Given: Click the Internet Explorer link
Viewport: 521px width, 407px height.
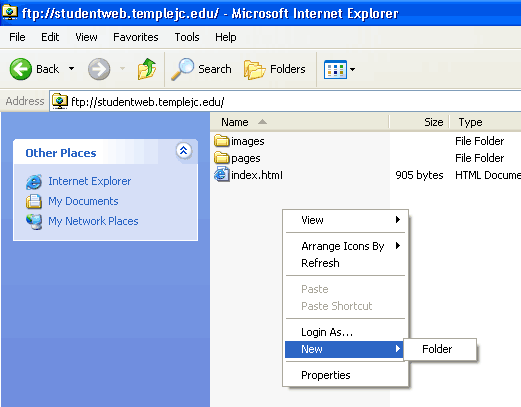Looking at the screenshot, I should [90, 181].
